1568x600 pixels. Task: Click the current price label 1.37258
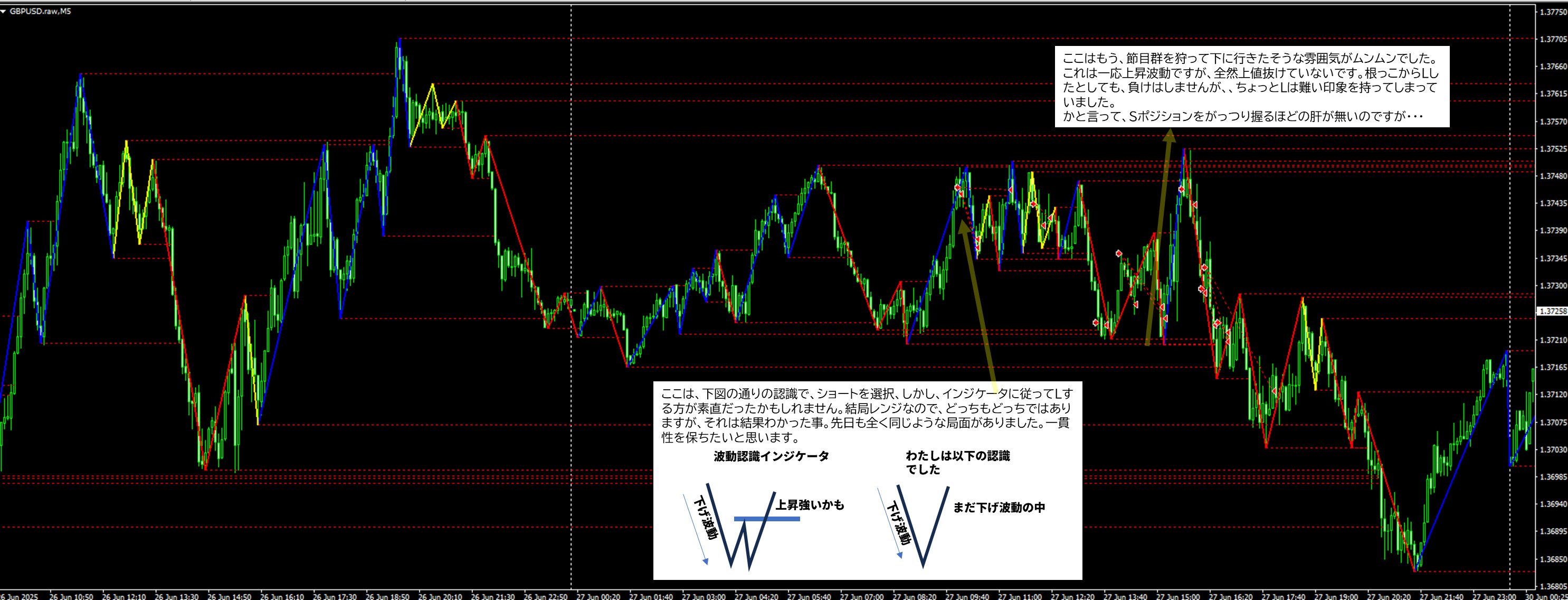1553,311
